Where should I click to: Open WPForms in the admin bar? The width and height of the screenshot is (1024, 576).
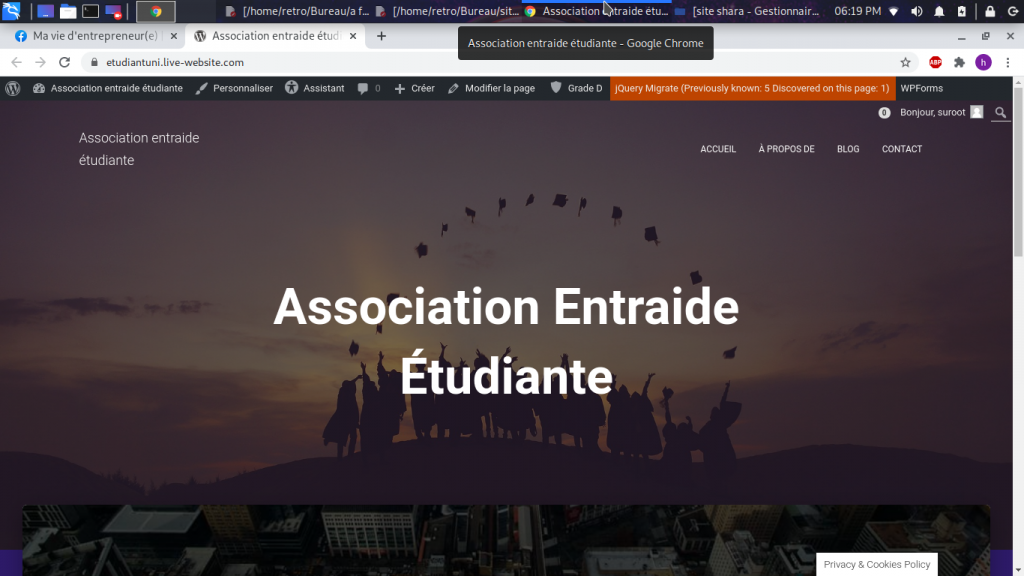pyautogui.click(x=921, y=88)
